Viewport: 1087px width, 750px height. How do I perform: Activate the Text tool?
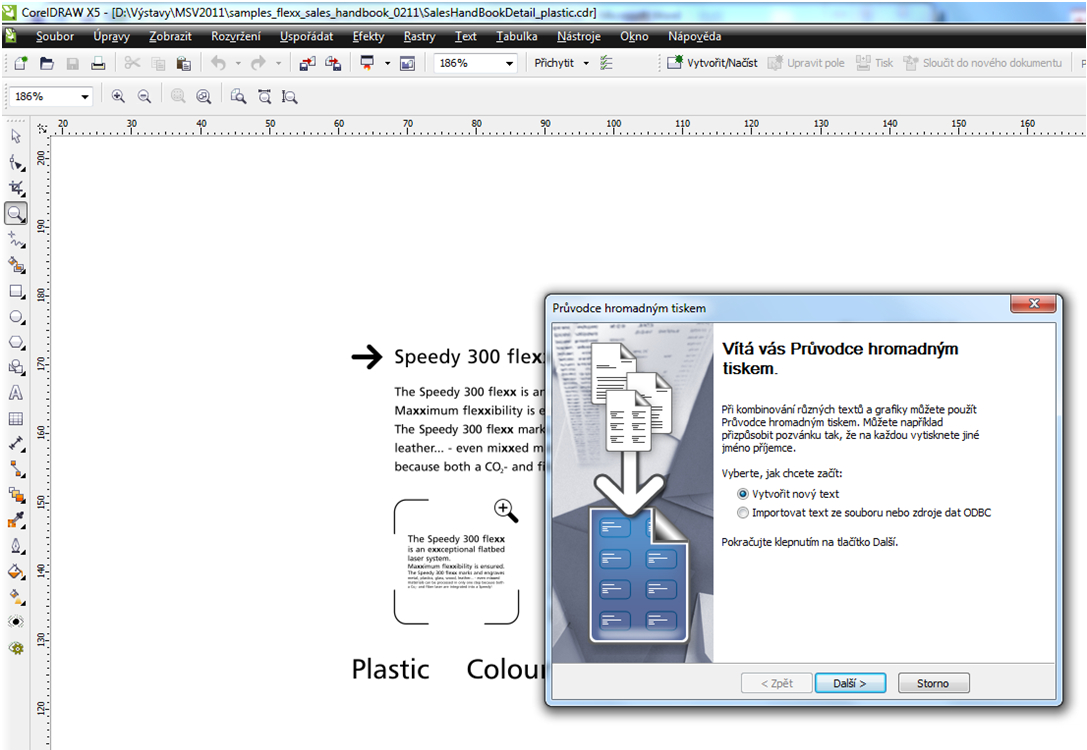point(16,393)
